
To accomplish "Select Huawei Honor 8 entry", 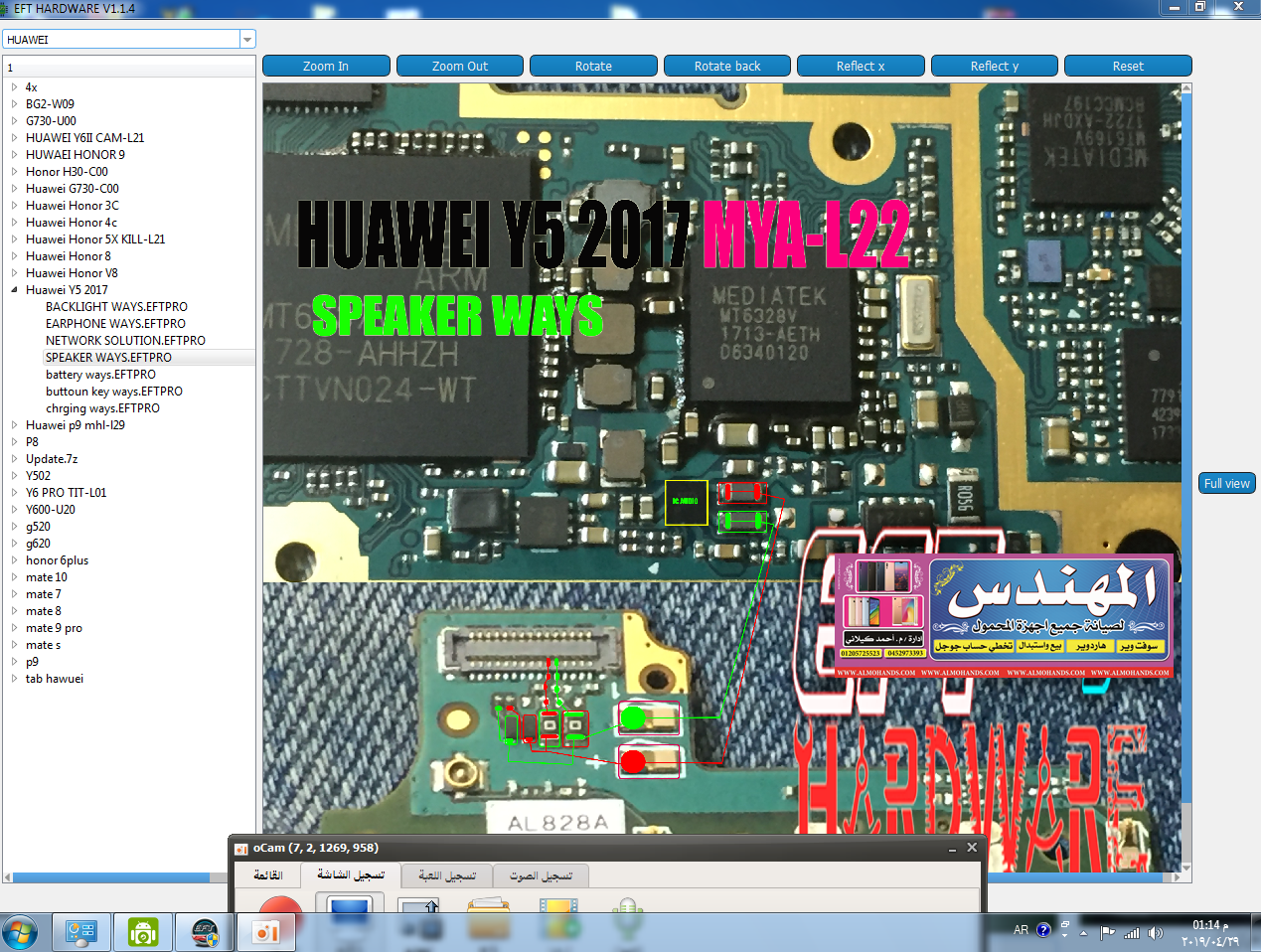I will tap(69, 256).
